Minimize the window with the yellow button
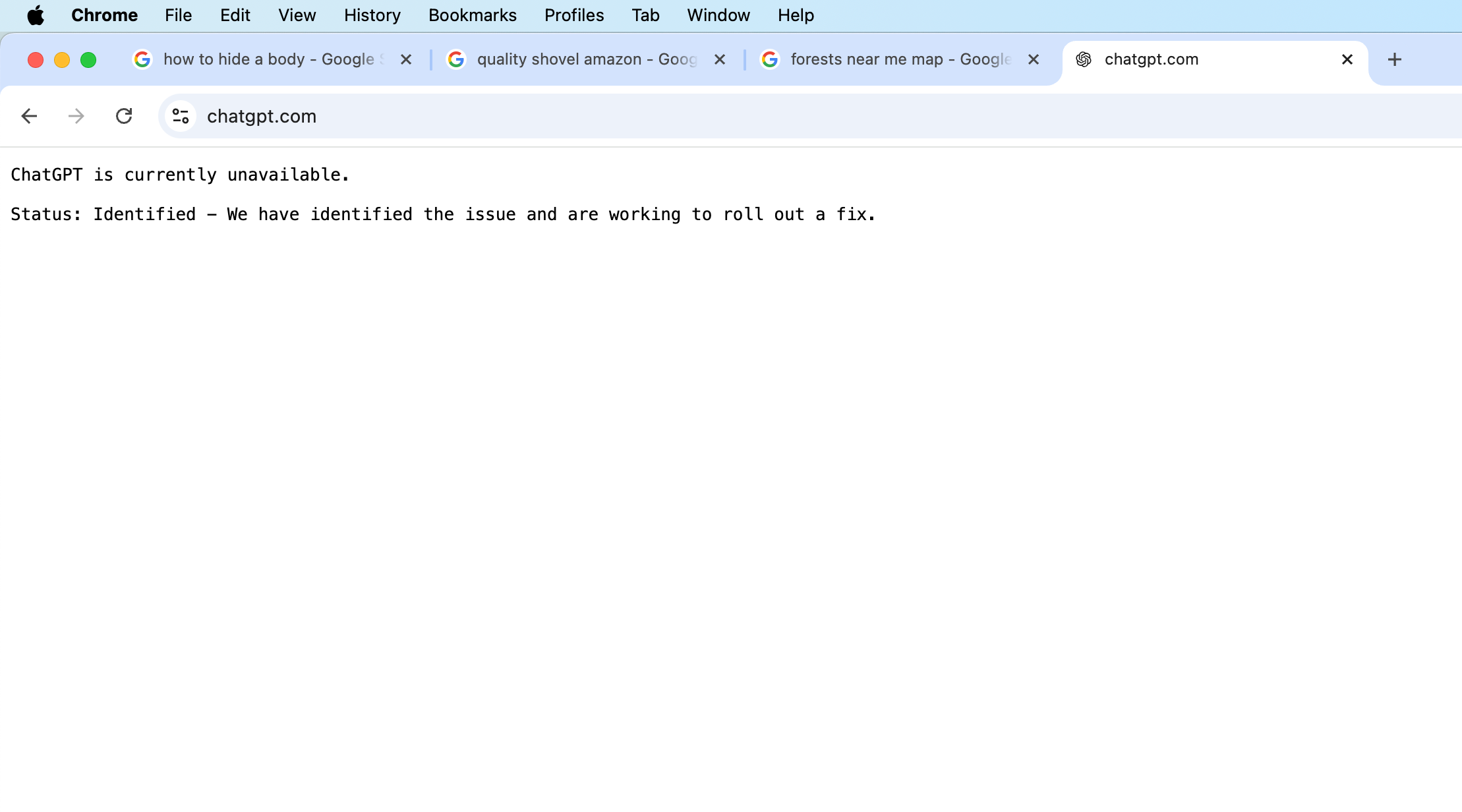Image resolution: width=1462 pixels, height=812 pixels. [x=62, y=60]
